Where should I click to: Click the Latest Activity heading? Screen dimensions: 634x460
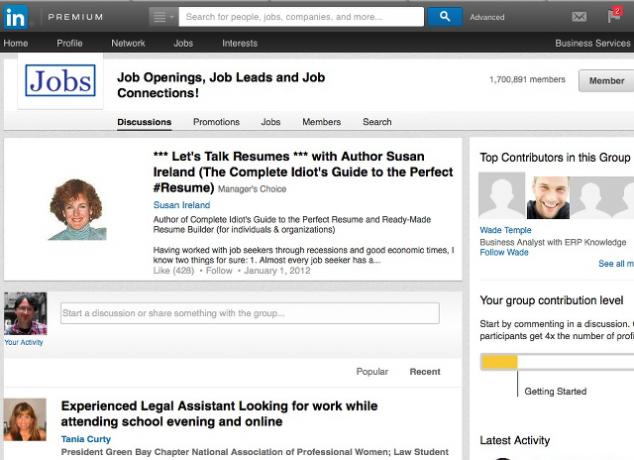515,440
